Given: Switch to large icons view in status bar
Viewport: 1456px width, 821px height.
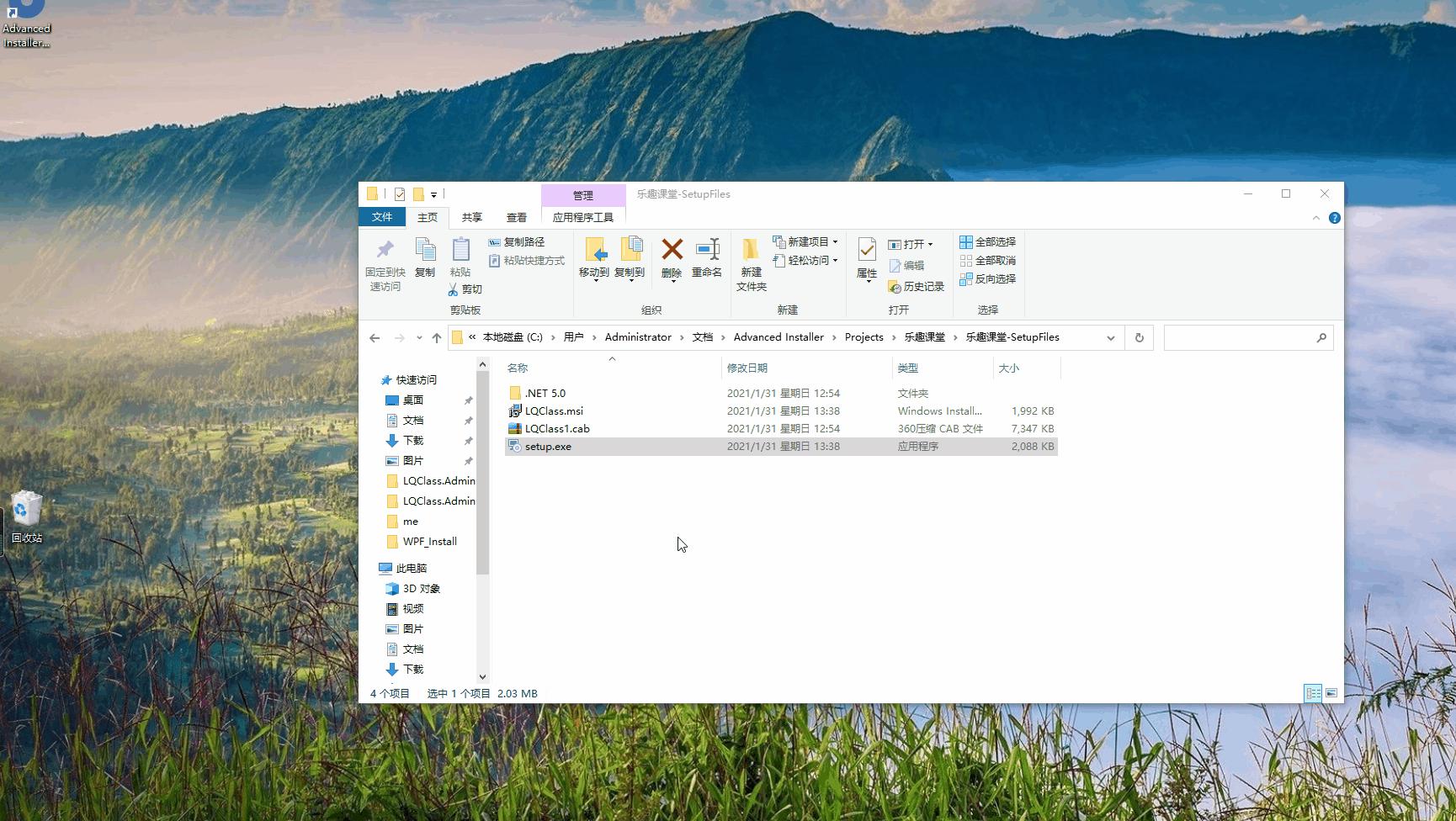Looking at the screenshot, I should [x=1331, y=693].
